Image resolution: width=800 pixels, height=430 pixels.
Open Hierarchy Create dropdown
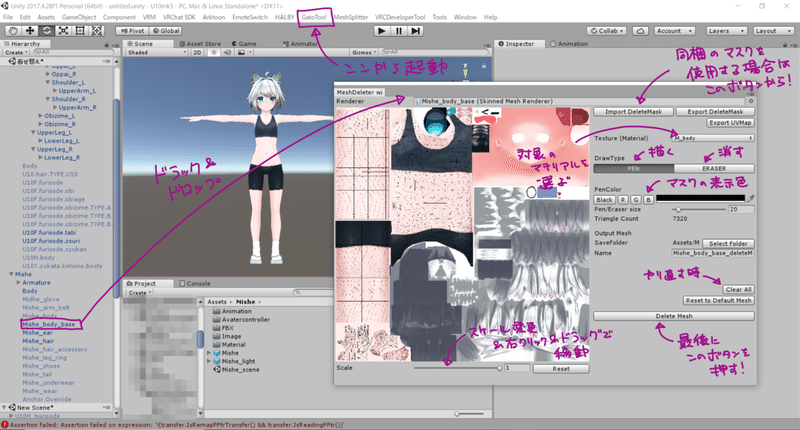click(15, 52)
